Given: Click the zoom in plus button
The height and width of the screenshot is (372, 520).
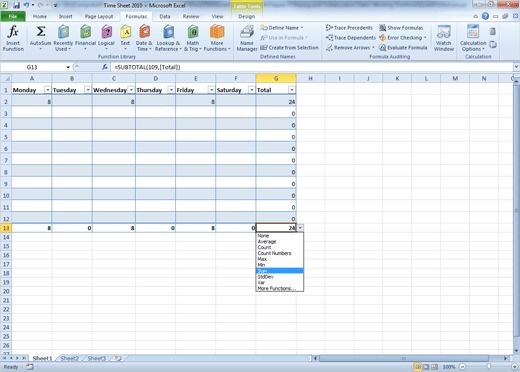Looking at the screenshot, I should point(515,367).
